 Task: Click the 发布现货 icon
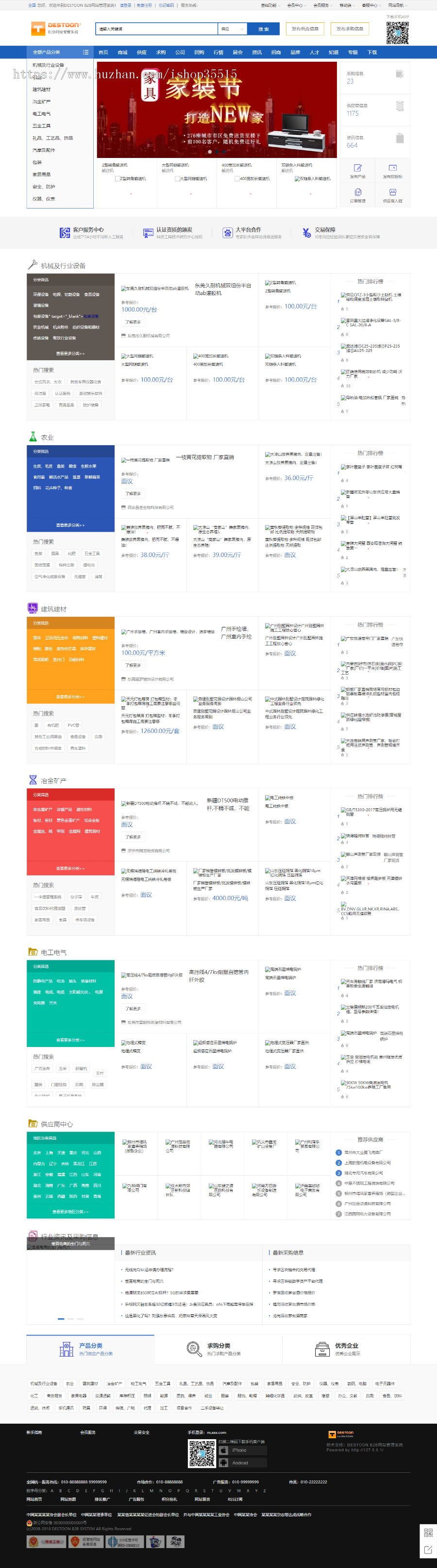[393, 170]
